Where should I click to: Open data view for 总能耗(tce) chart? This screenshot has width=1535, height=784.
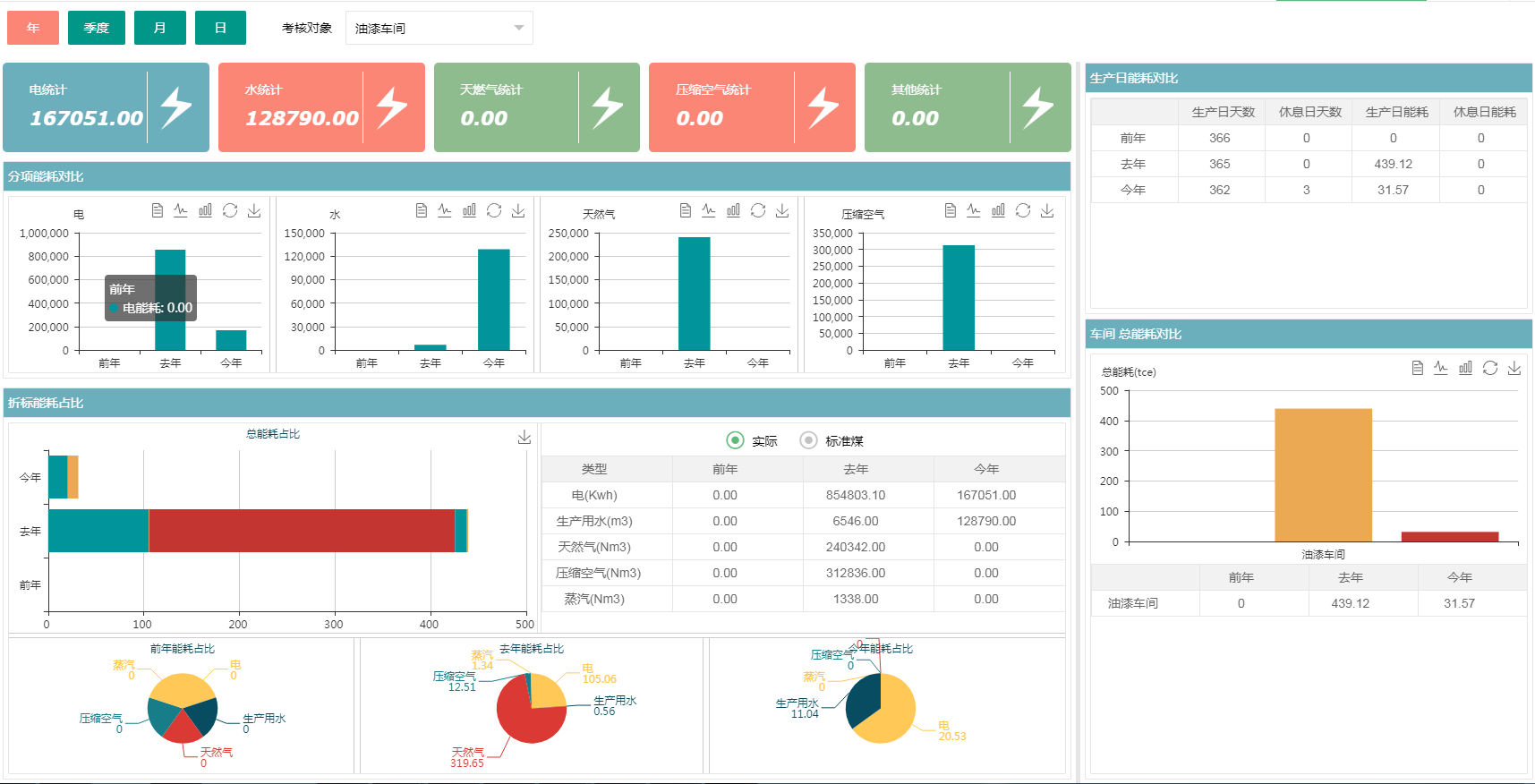pos(1417,368)
